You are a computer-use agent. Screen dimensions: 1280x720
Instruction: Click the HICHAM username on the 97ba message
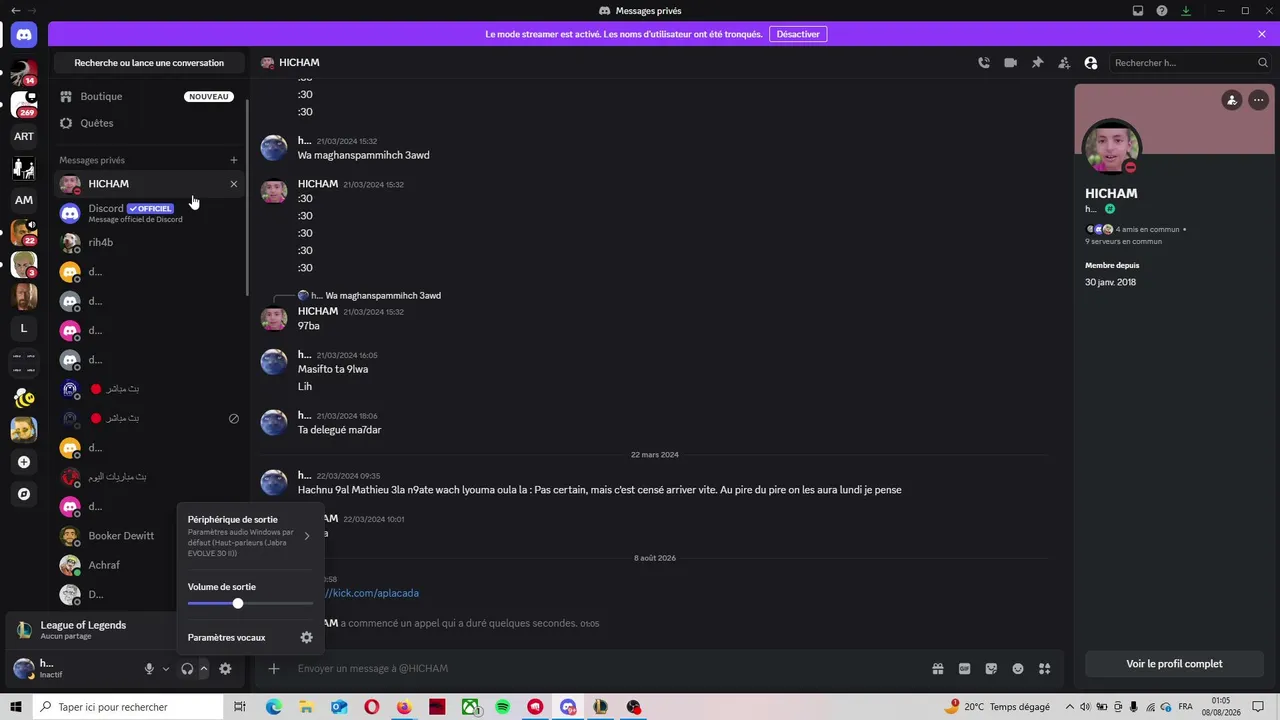[318, 311]
